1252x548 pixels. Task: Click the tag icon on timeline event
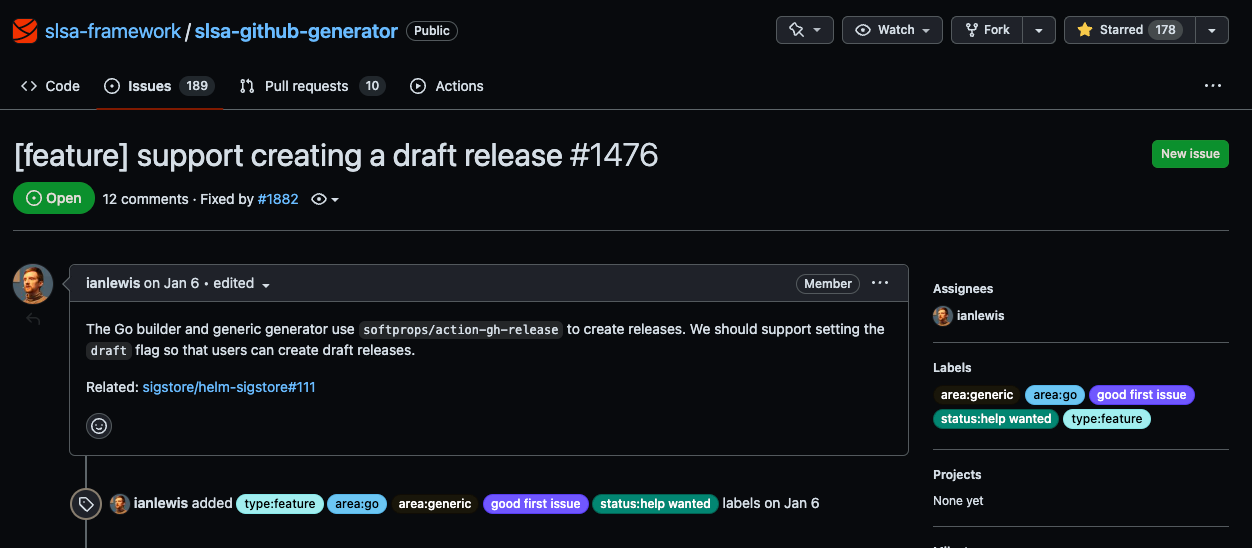(86, 504)
